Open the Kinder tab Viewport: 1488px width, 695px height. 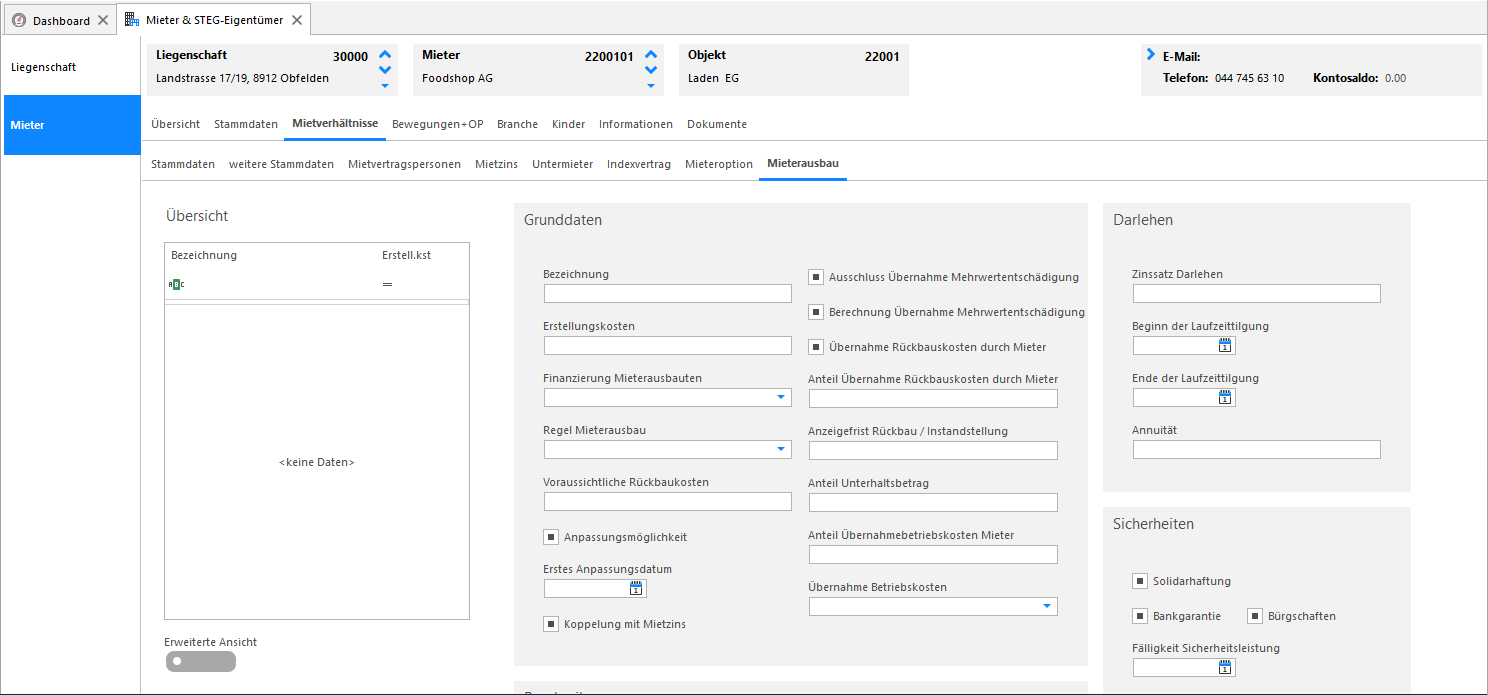568,124
